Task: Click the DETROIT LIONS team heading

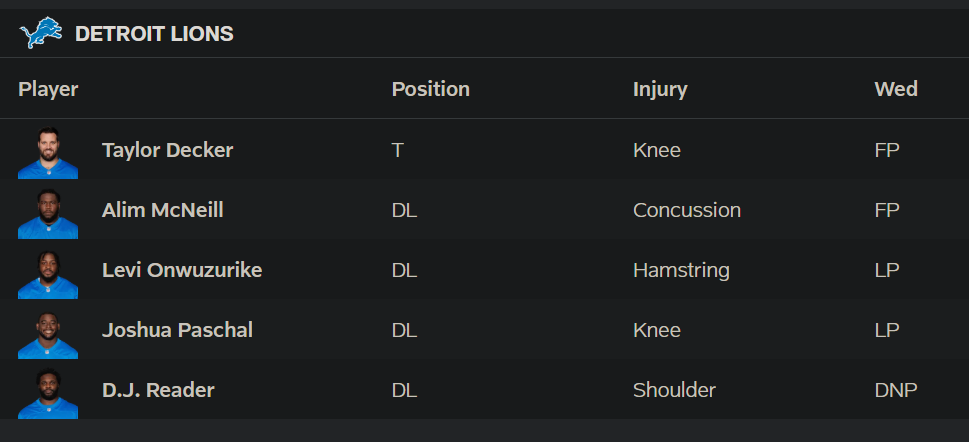Action: [154, 33]
